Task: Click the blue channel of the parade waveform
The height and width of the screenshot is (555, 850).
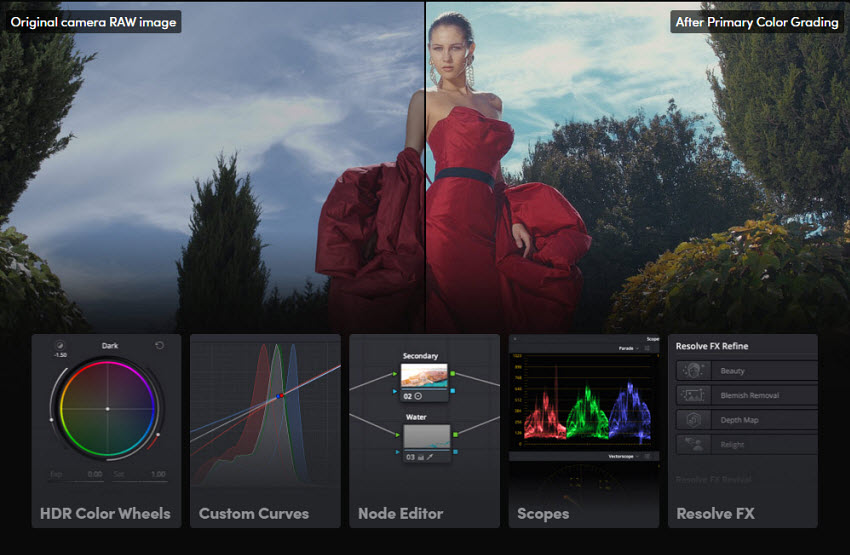Action: (630, 412)
